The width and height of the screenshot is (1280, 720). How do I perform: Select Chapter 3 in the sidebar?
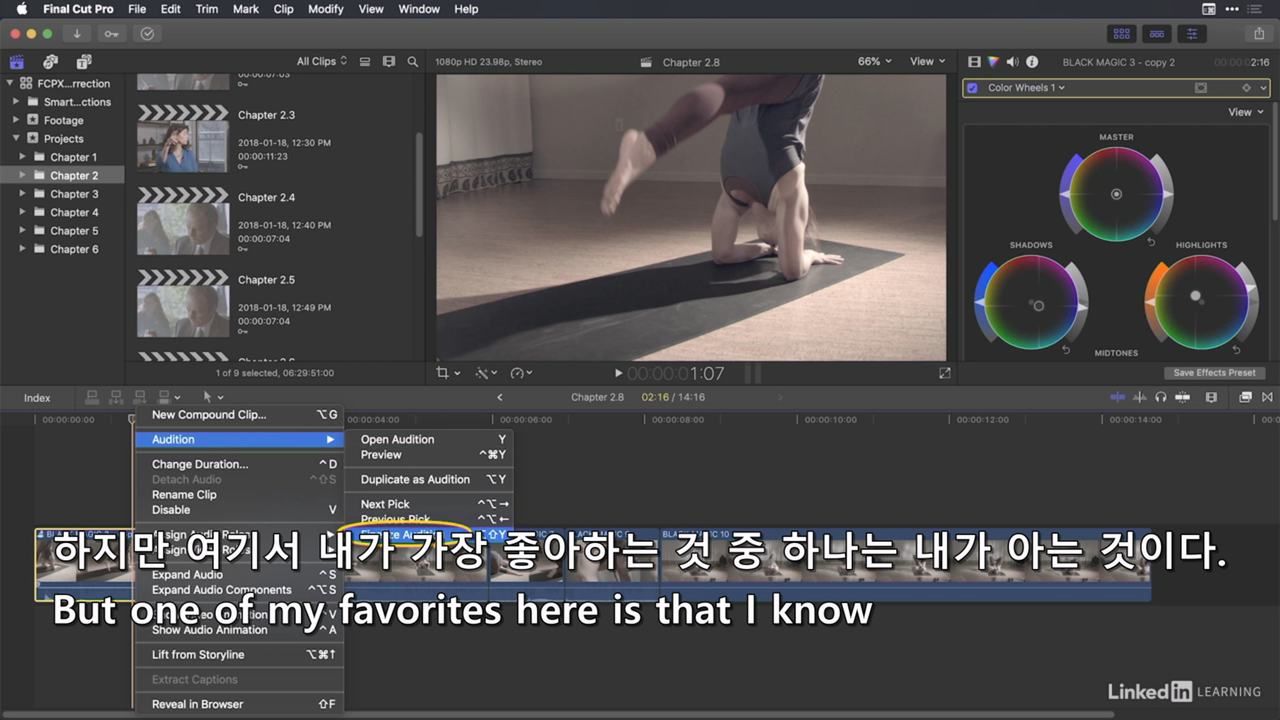point(74,194)
